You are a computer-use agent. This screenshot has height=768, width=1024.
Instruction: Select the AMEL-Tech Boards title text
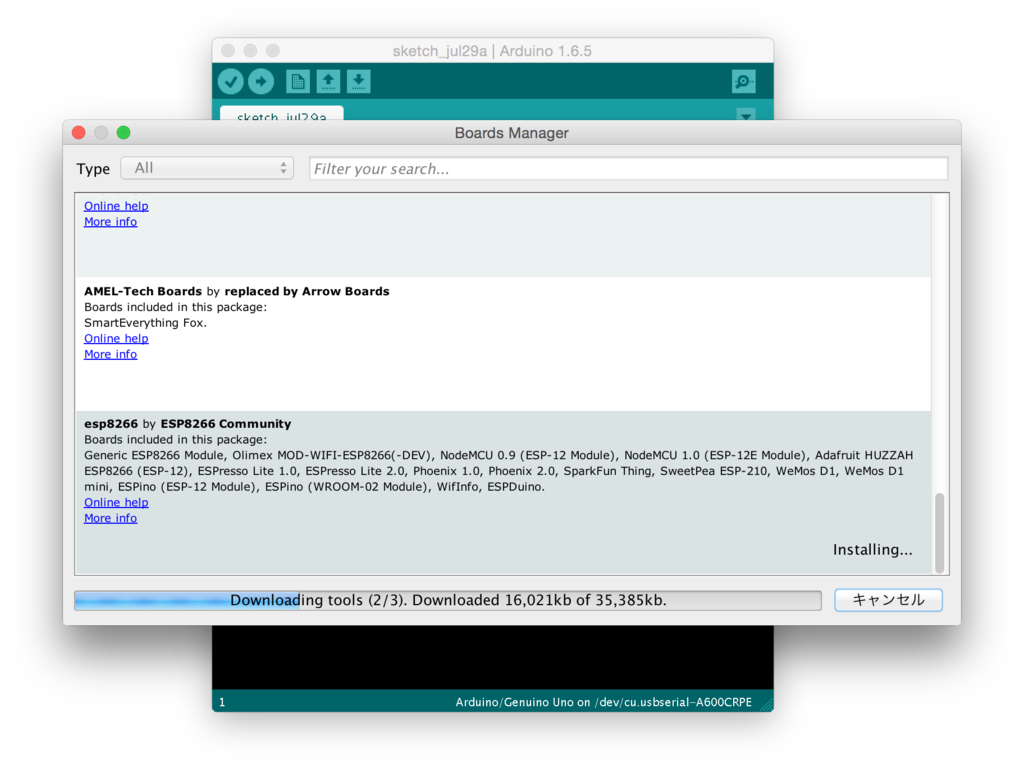[x=143, y=291]
